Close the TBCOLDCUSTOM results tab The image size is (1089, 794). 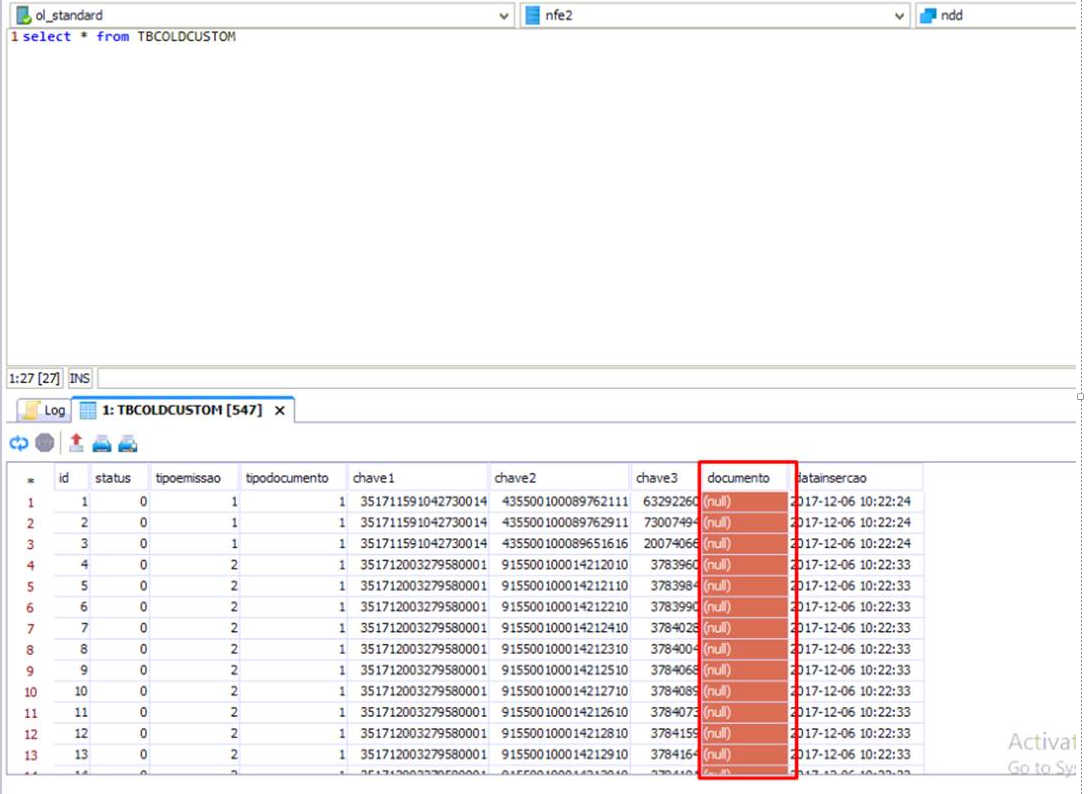point(280,410)
